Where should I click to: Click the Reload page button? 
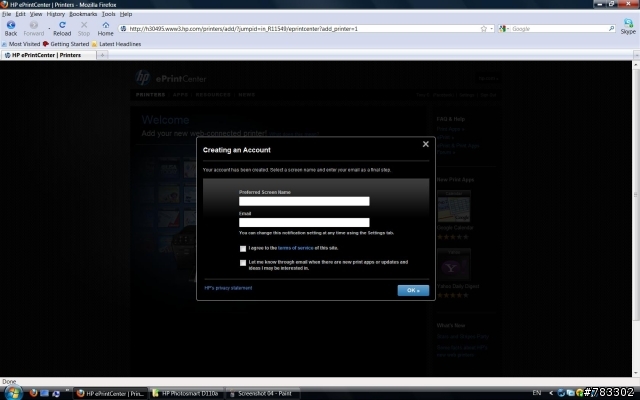62,29
